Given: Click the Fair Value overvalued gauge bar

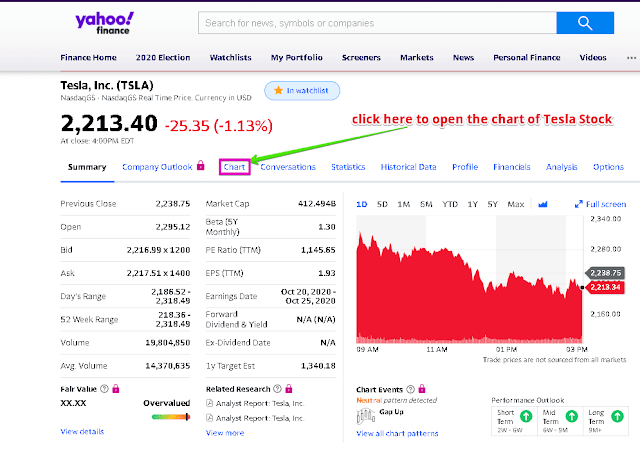Looking at the screenshot, I should pos(171,417).
